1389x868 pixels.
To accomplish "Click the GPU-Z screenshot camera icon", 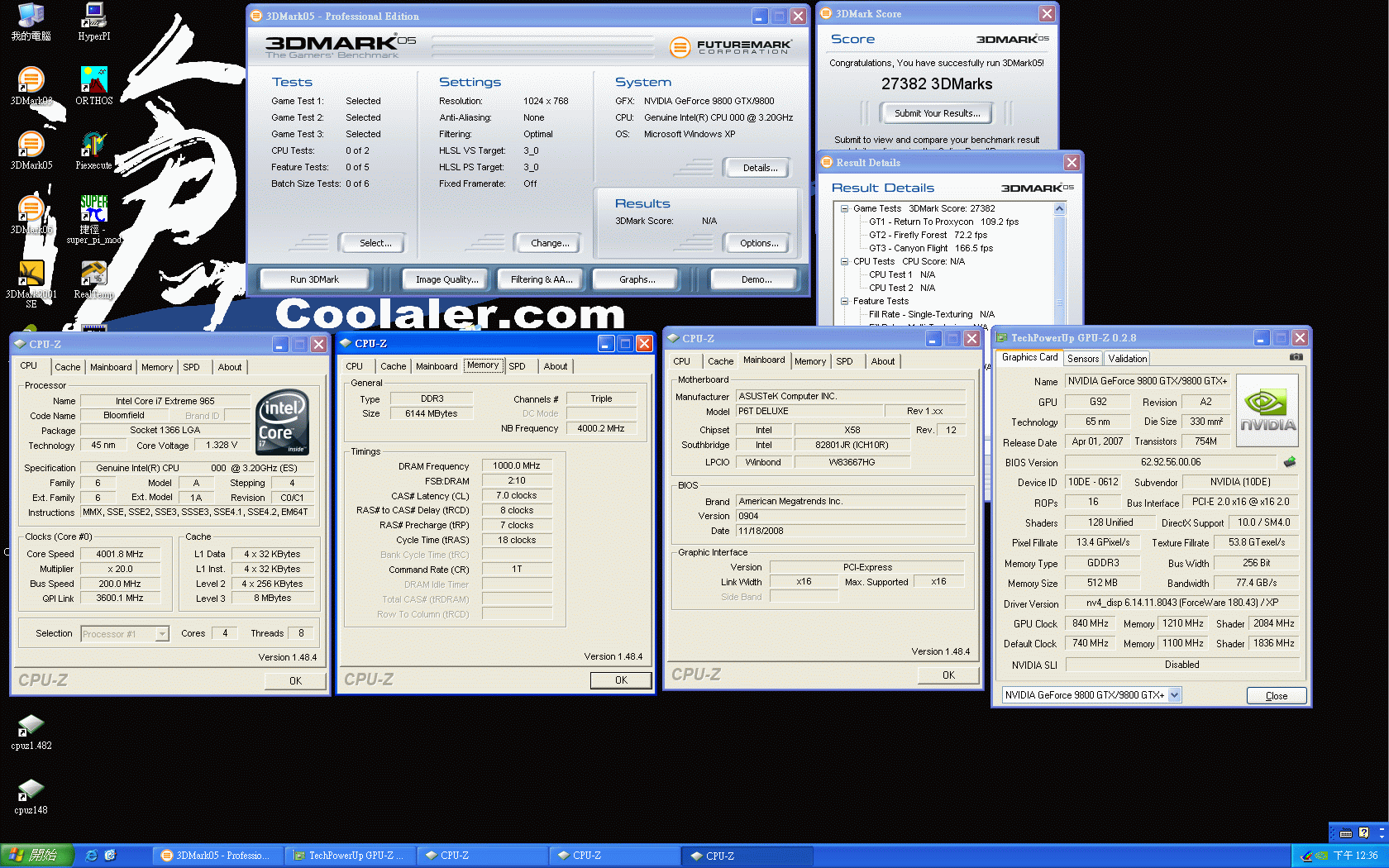I will coord(1296,357).
